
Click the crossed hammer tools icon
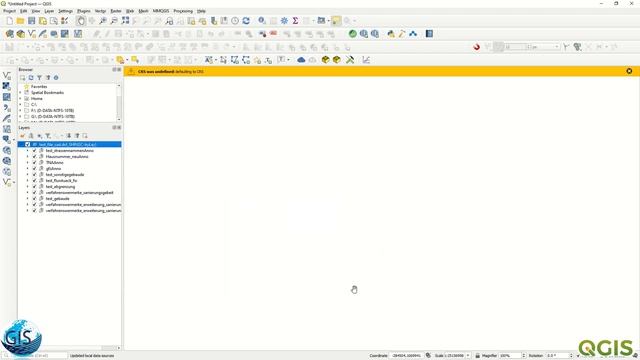[x=350, y=60]
